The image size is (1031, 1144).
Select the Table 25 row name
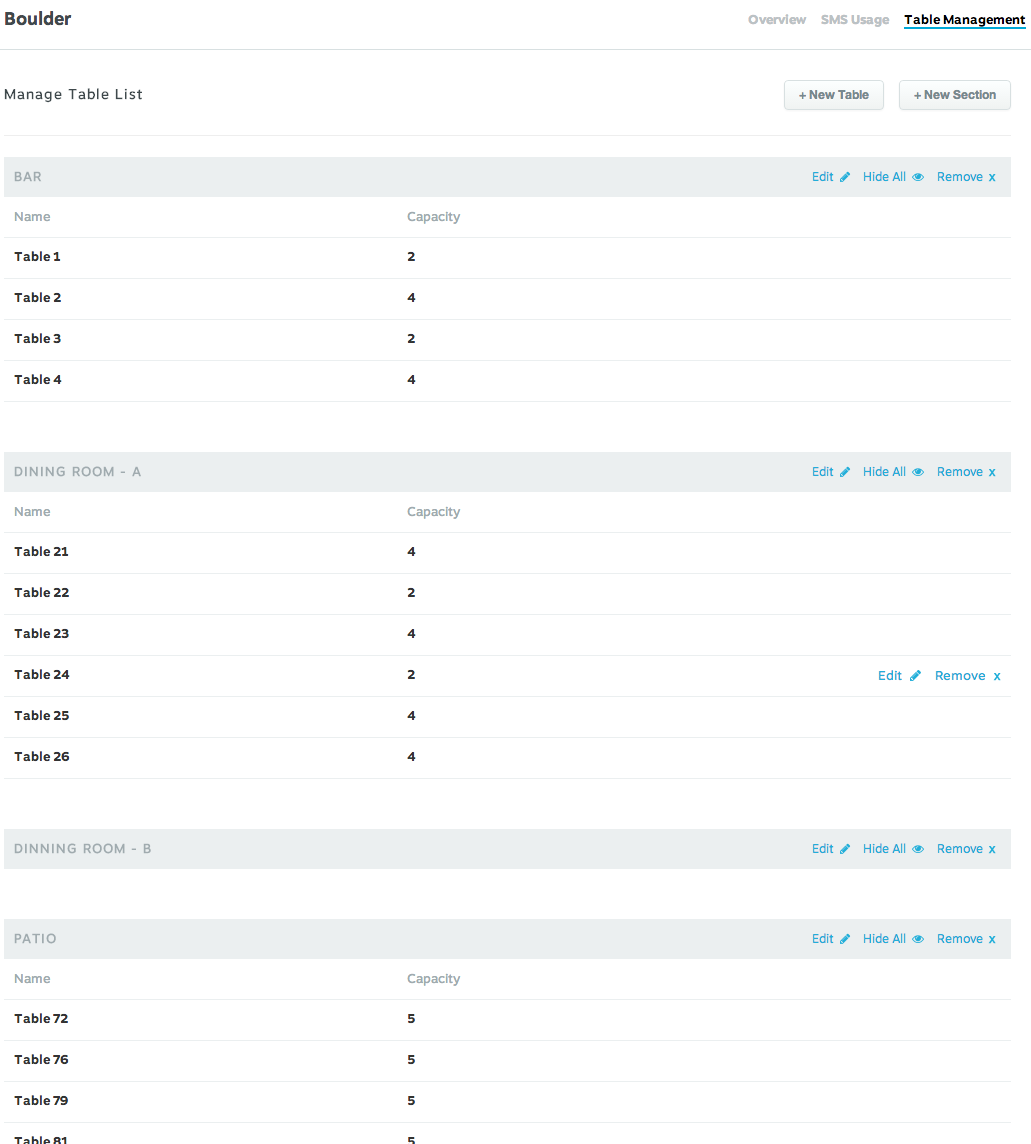pyautogui.click(x=42, y=715)
